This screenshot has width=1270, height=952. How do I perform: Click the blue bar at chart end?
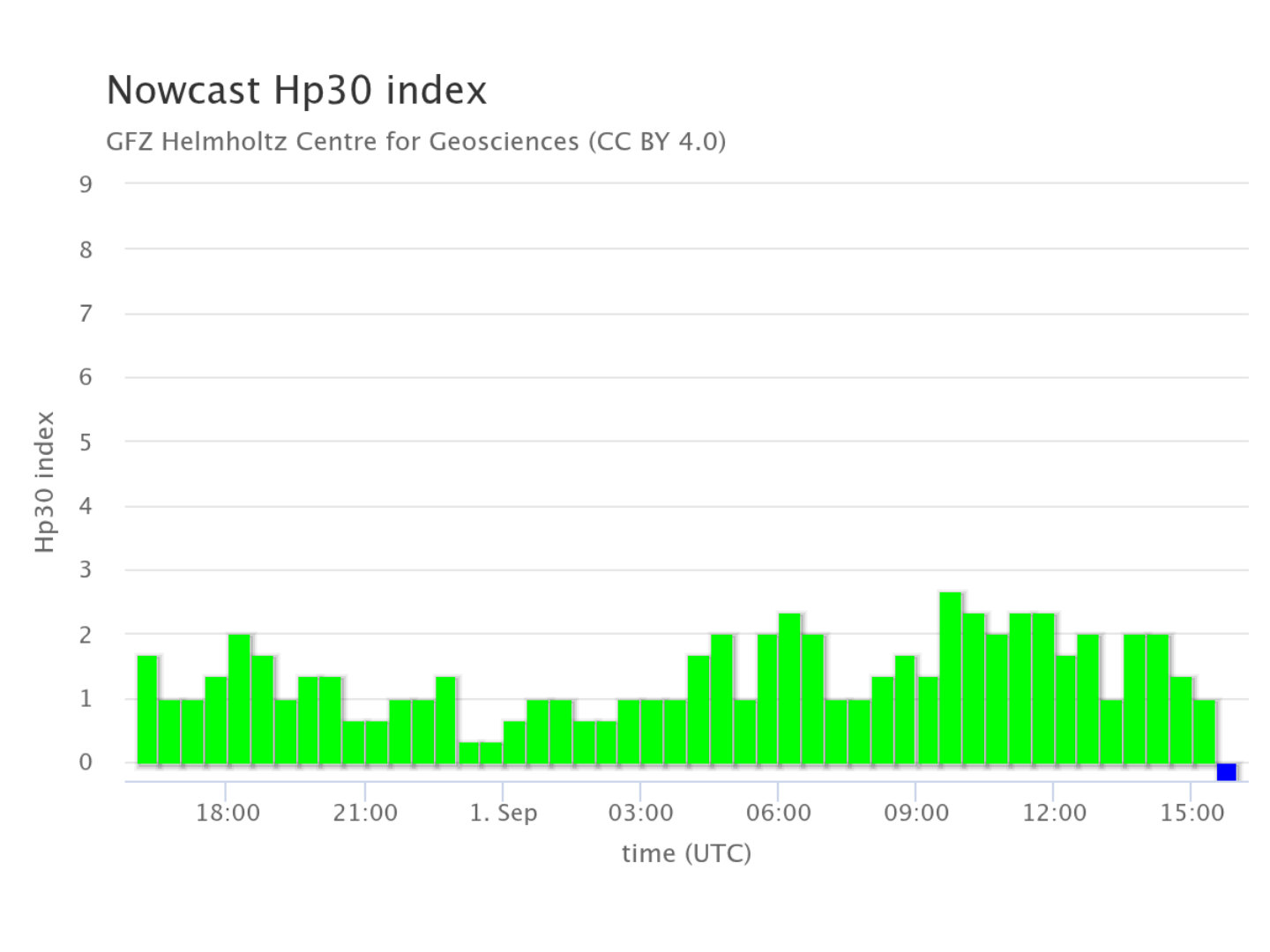(x=1226, y=771)
